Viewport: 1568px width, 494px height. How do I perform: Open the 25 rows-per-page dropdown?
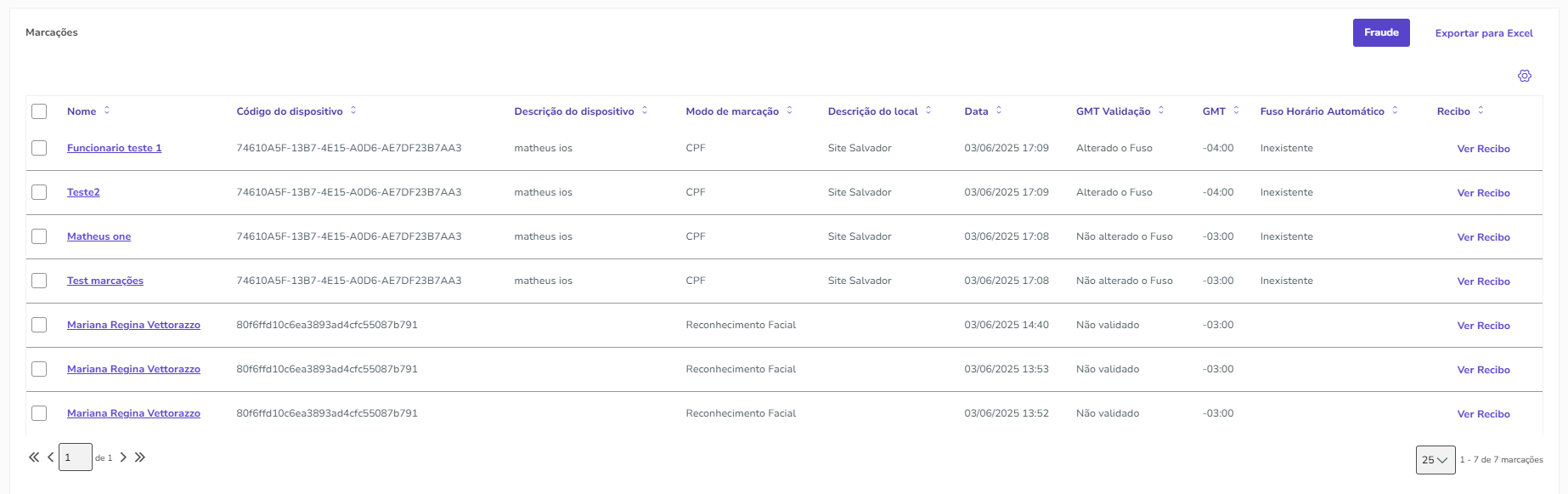click(x=1435, y=460)
